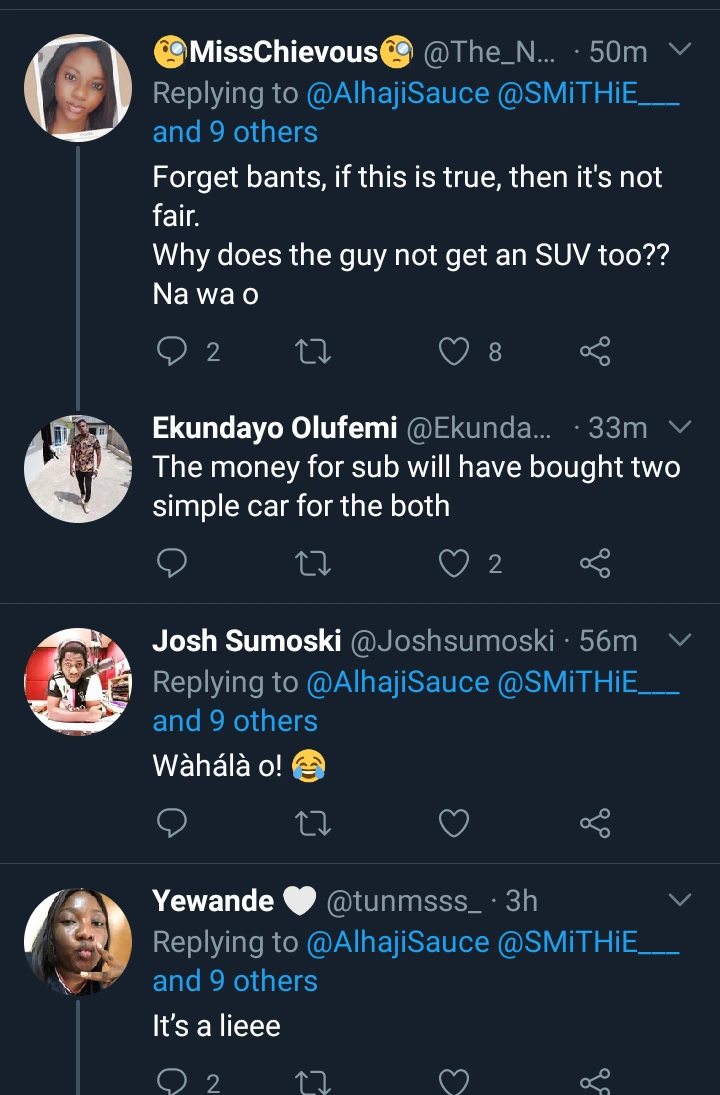Reply to Ekundayo Olufemi's tweet

(x=173, y=564)
